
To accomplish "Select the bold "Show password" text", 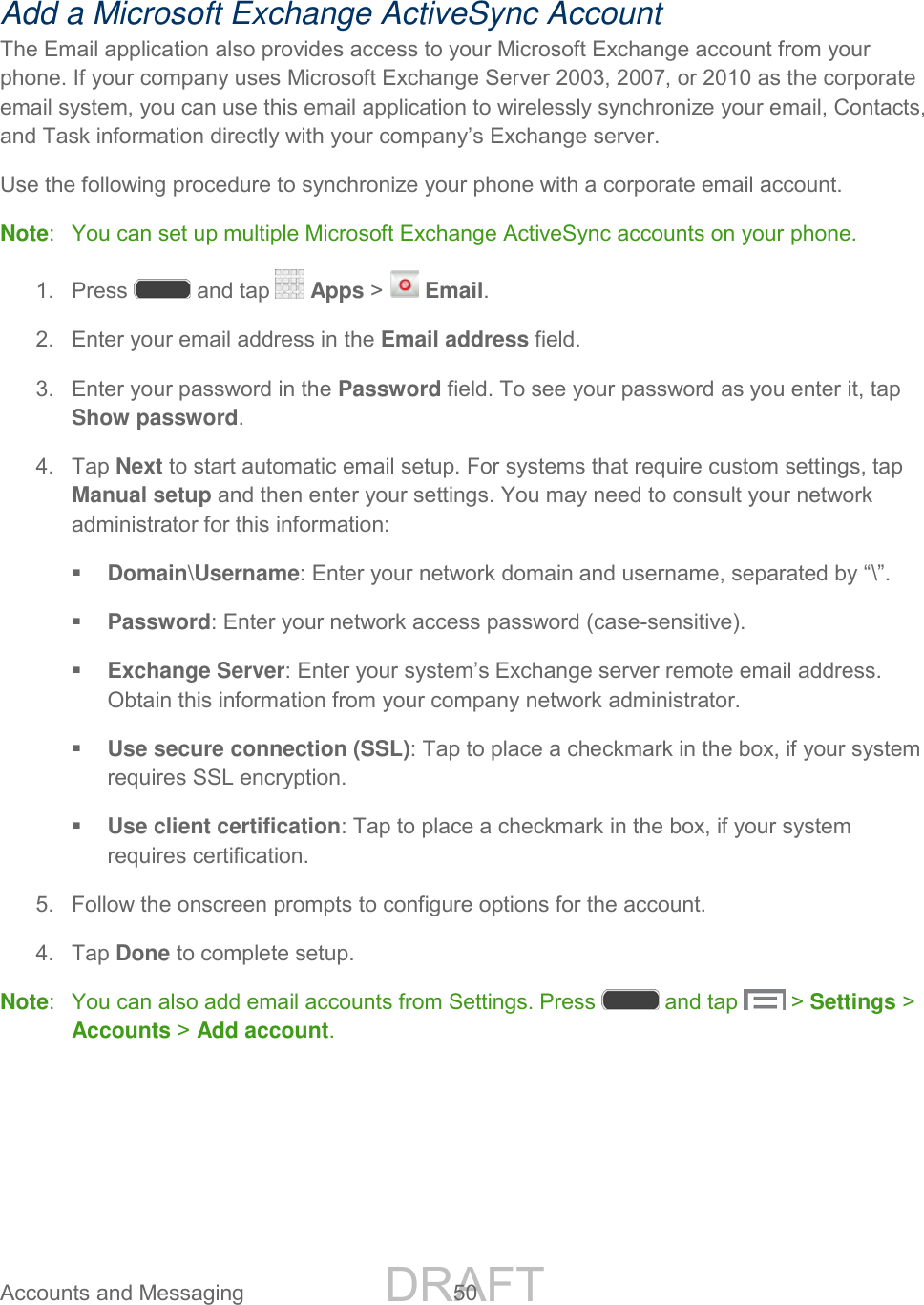I will (x=155, y=418).
